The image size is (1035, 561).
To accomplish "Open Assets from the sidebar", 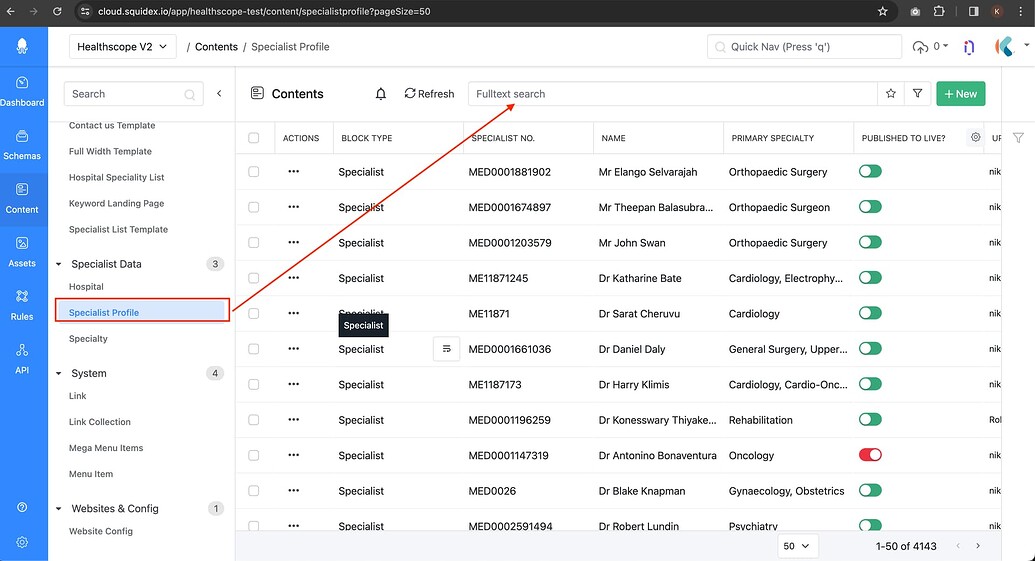I will click(22, 253).
